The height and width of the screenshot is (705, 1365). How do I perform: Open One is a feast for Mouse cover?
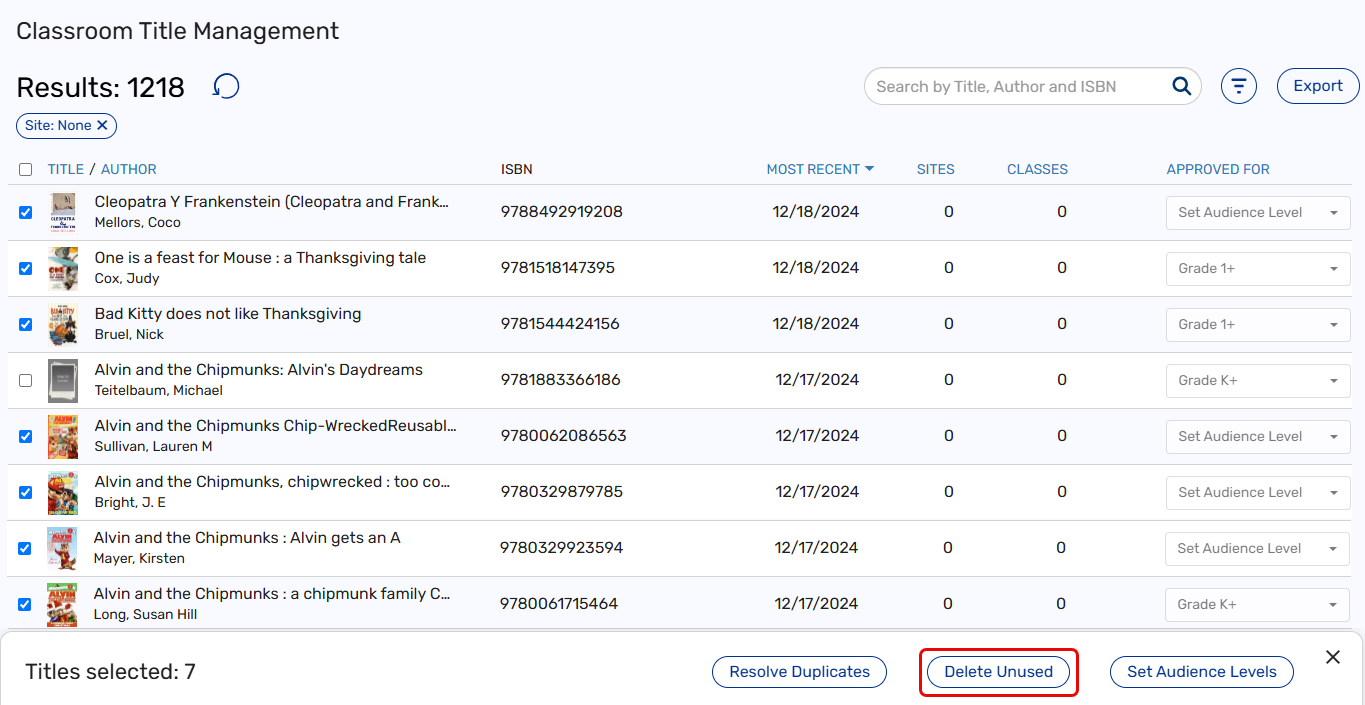(x=63, y=268)
